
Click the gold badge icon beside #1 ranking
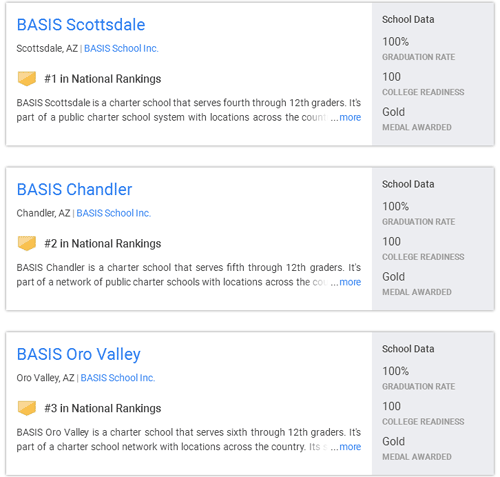(27, 79)
